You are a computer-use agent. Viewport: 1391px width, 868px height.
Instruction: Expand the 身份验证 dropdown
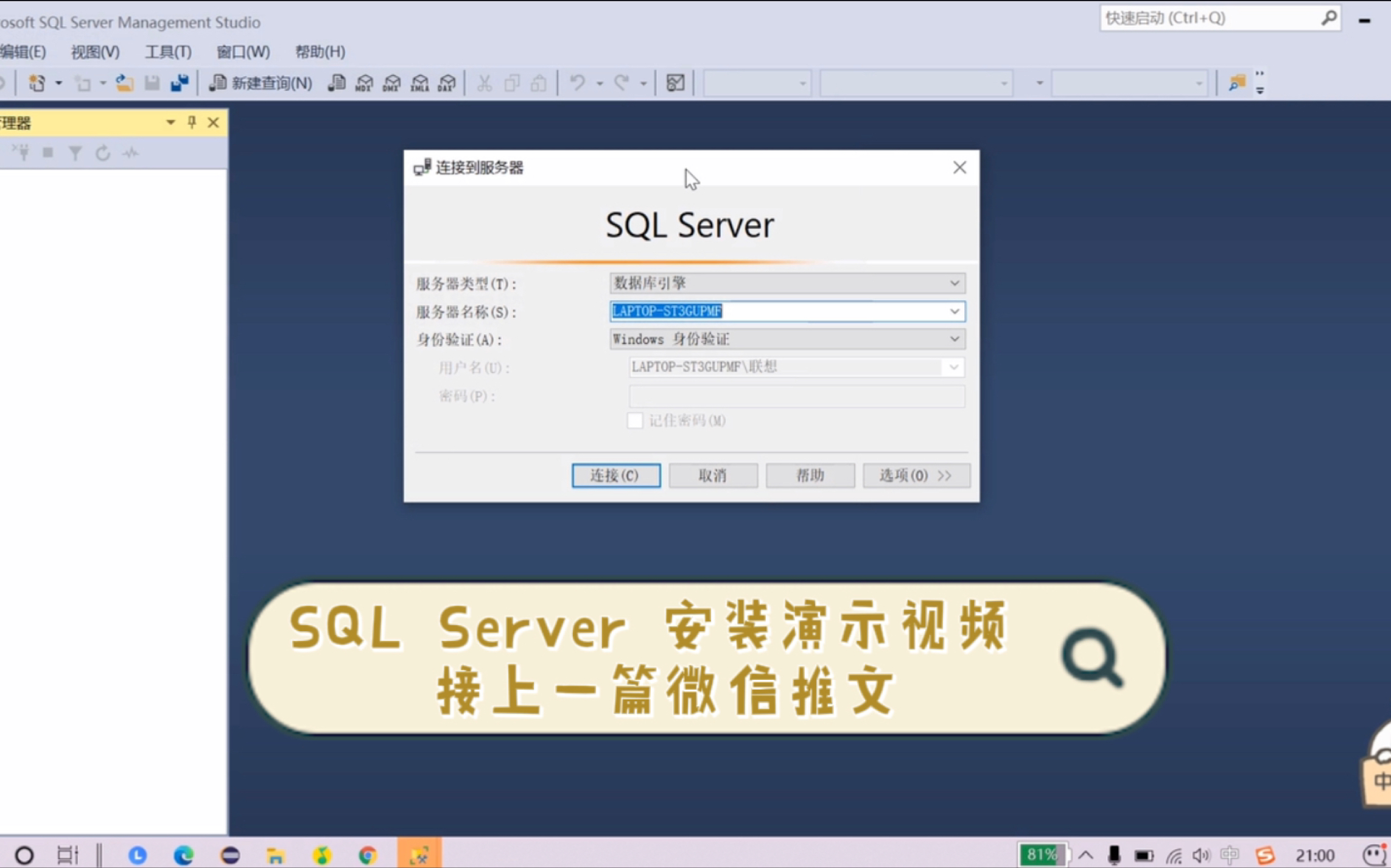coord(954,339)
